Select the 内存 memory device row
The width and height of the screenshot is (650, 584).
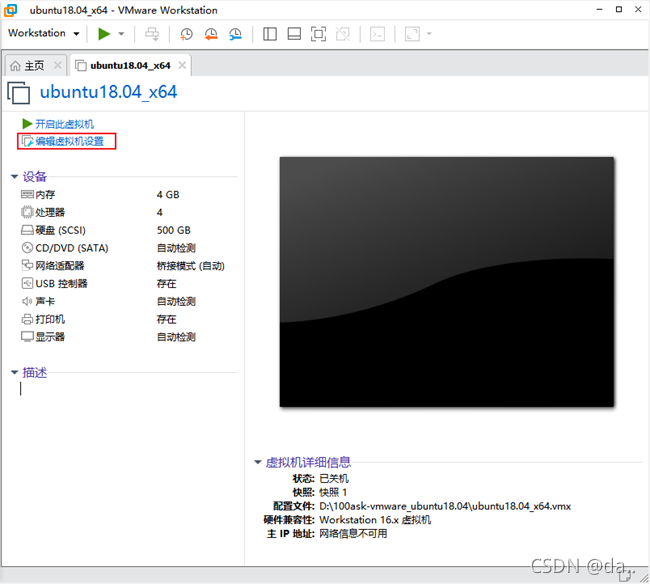point(46,195)
